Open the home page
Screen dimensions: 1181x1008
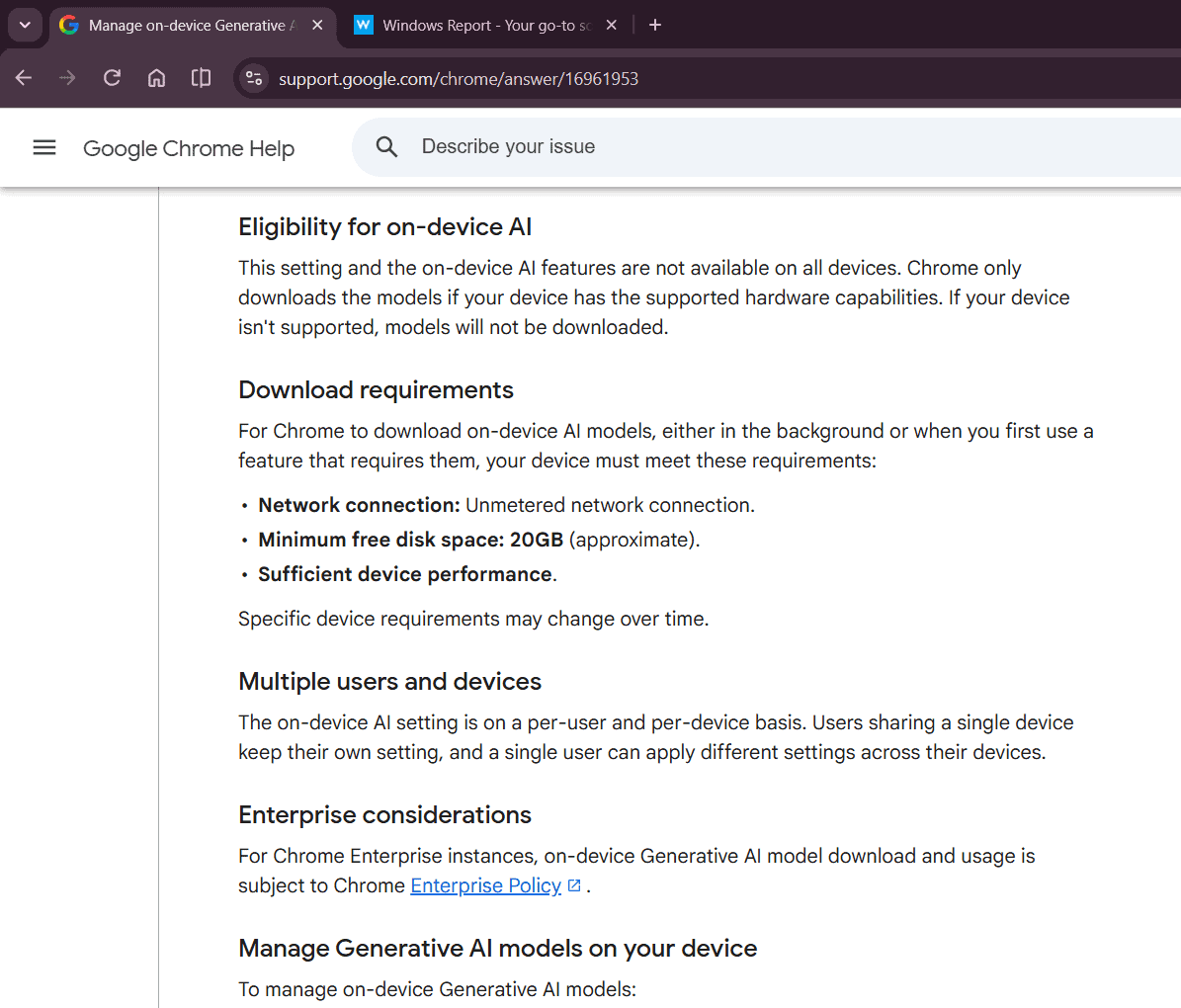click(156, 78)
